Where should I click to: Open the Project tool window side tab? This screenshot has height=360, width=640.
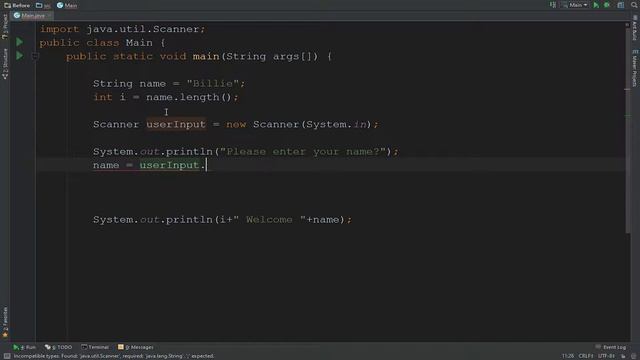tap(5, 27)
